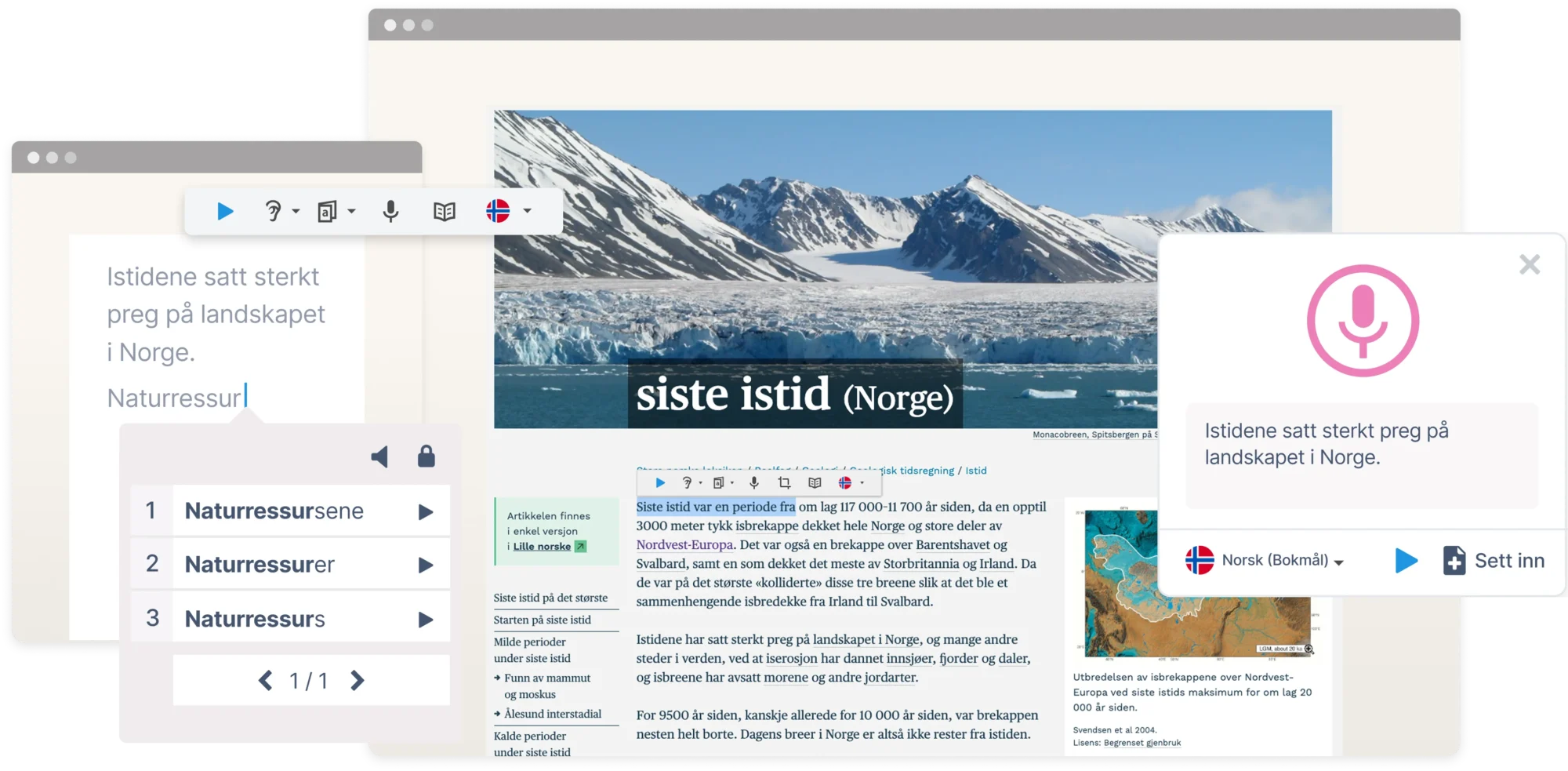Select suggestion 2 Naturressurer
Screen dimensions: 1568x771
pyautogui.click(x=290, y=564)
